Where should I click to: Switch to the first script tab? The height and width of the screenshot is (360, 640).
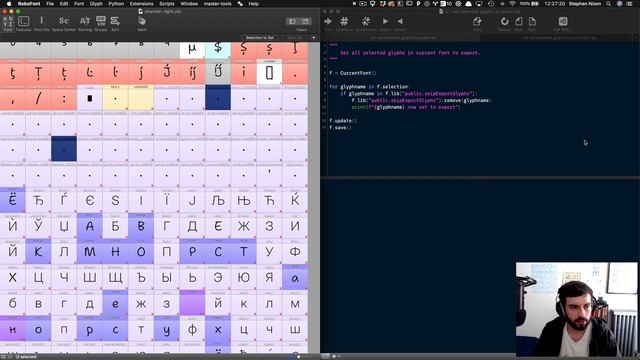[404, 38]
